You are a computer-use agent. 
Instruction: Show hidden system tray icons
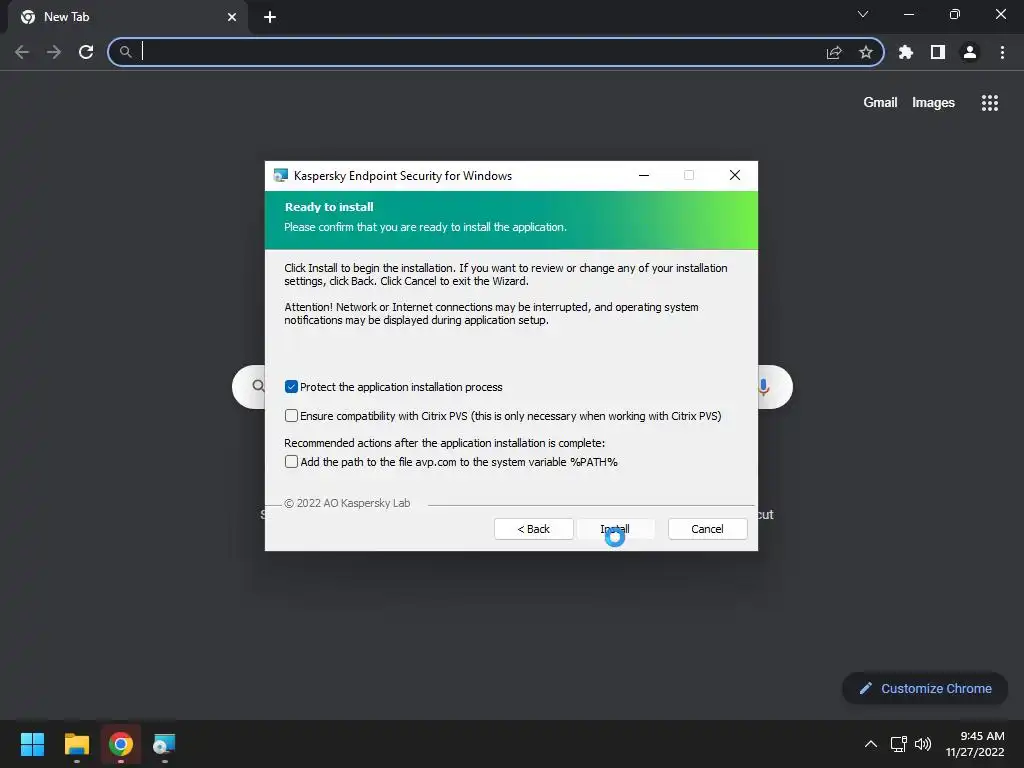(871, 744)
